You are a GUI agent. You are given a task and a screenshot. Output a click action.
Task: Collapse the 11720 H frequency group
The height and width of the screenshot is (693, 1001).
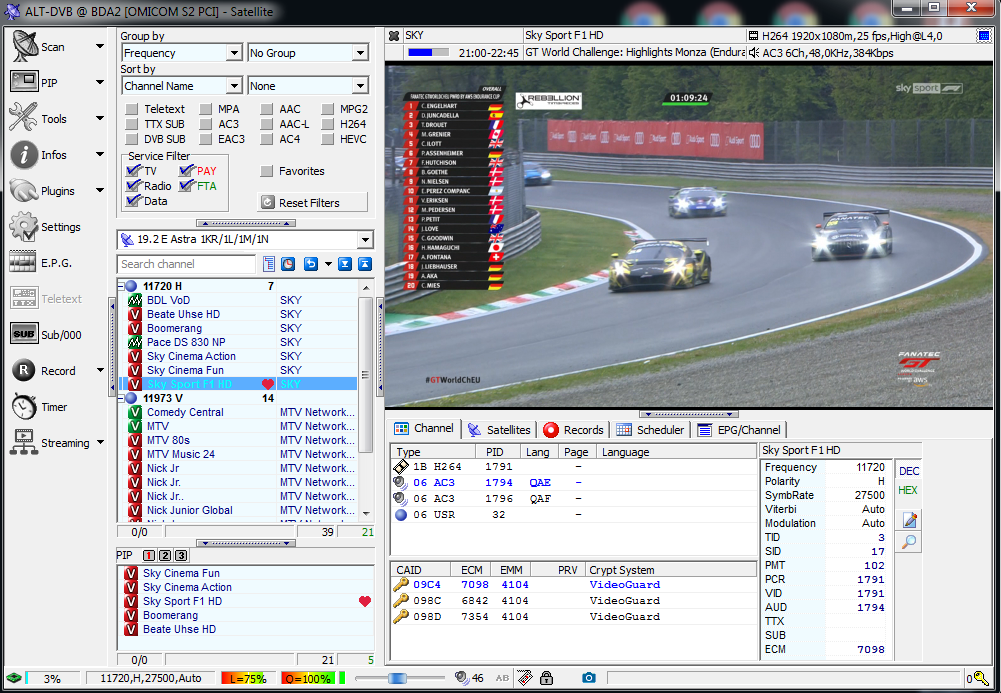tap(121, 286)
